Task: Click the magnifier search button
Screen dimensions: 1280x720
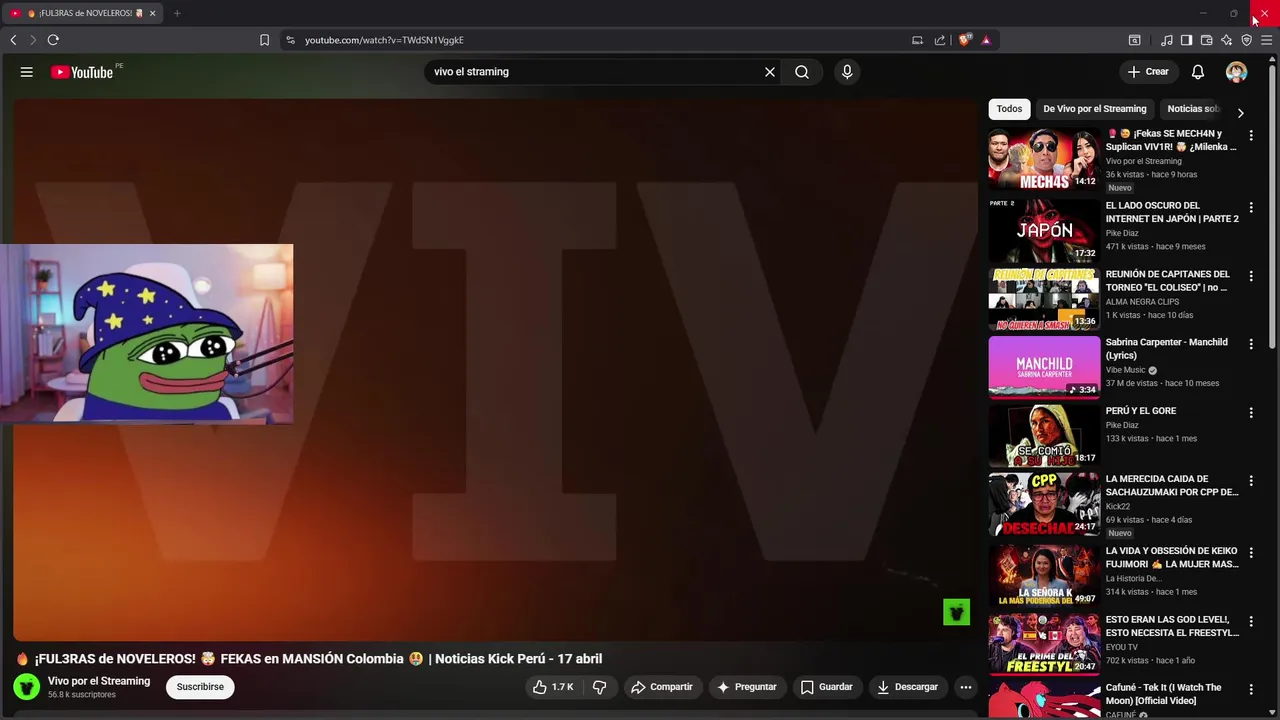Action: click(802, 72)
